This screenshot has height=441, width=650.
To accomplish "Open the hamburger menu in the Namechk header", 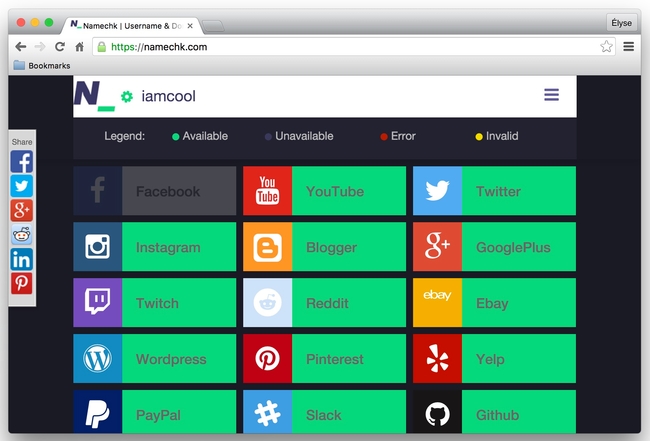I will point(551,95).
